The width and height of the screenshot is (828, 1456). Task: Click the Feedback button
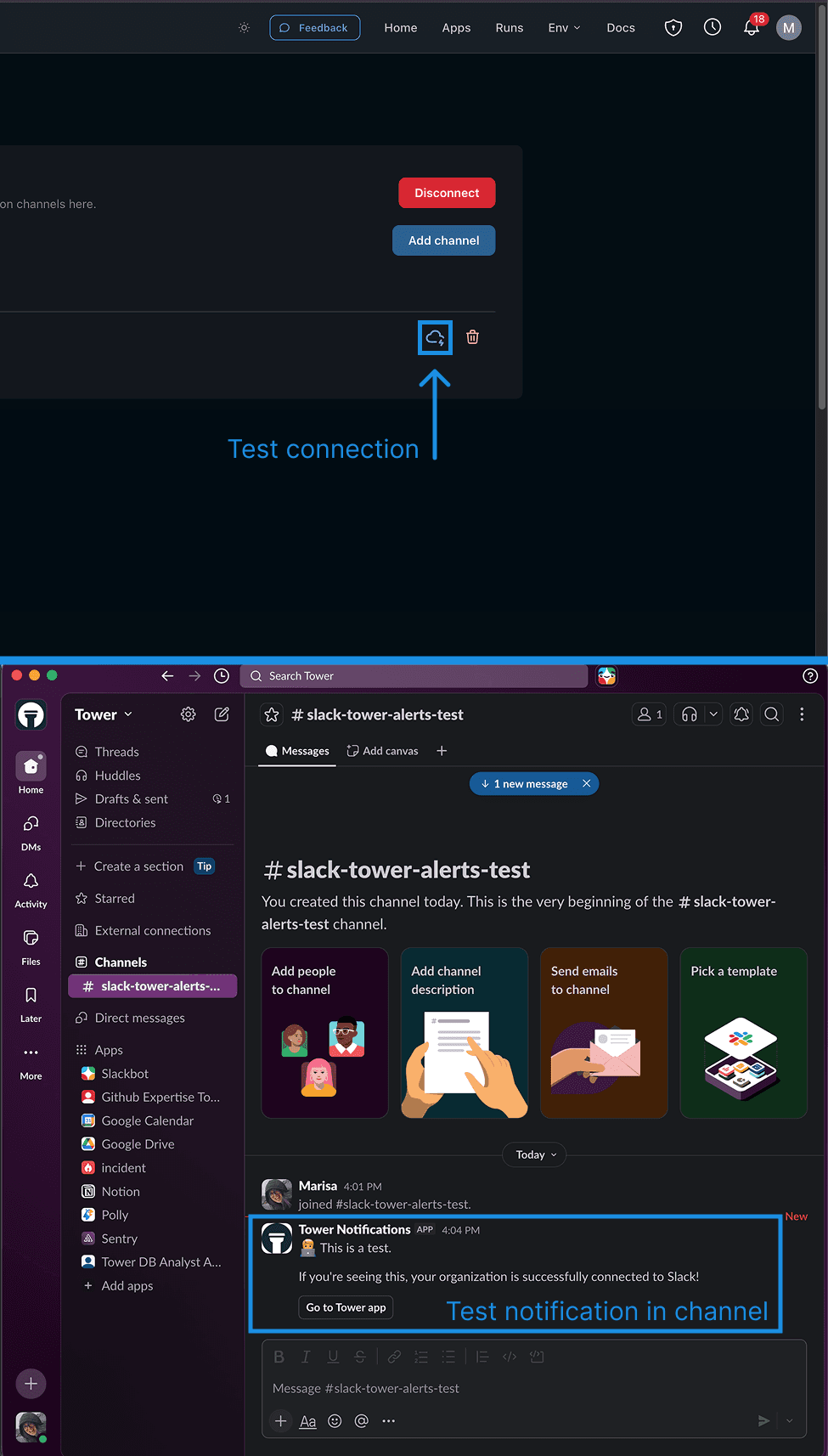pyautogui.click(x=314, y=28)
